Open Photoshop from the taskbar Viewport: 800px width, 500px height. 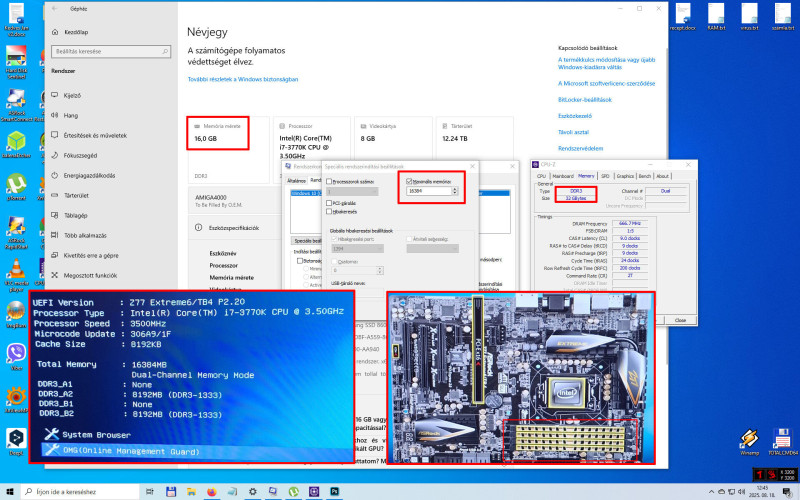click(x=334, y=492)
